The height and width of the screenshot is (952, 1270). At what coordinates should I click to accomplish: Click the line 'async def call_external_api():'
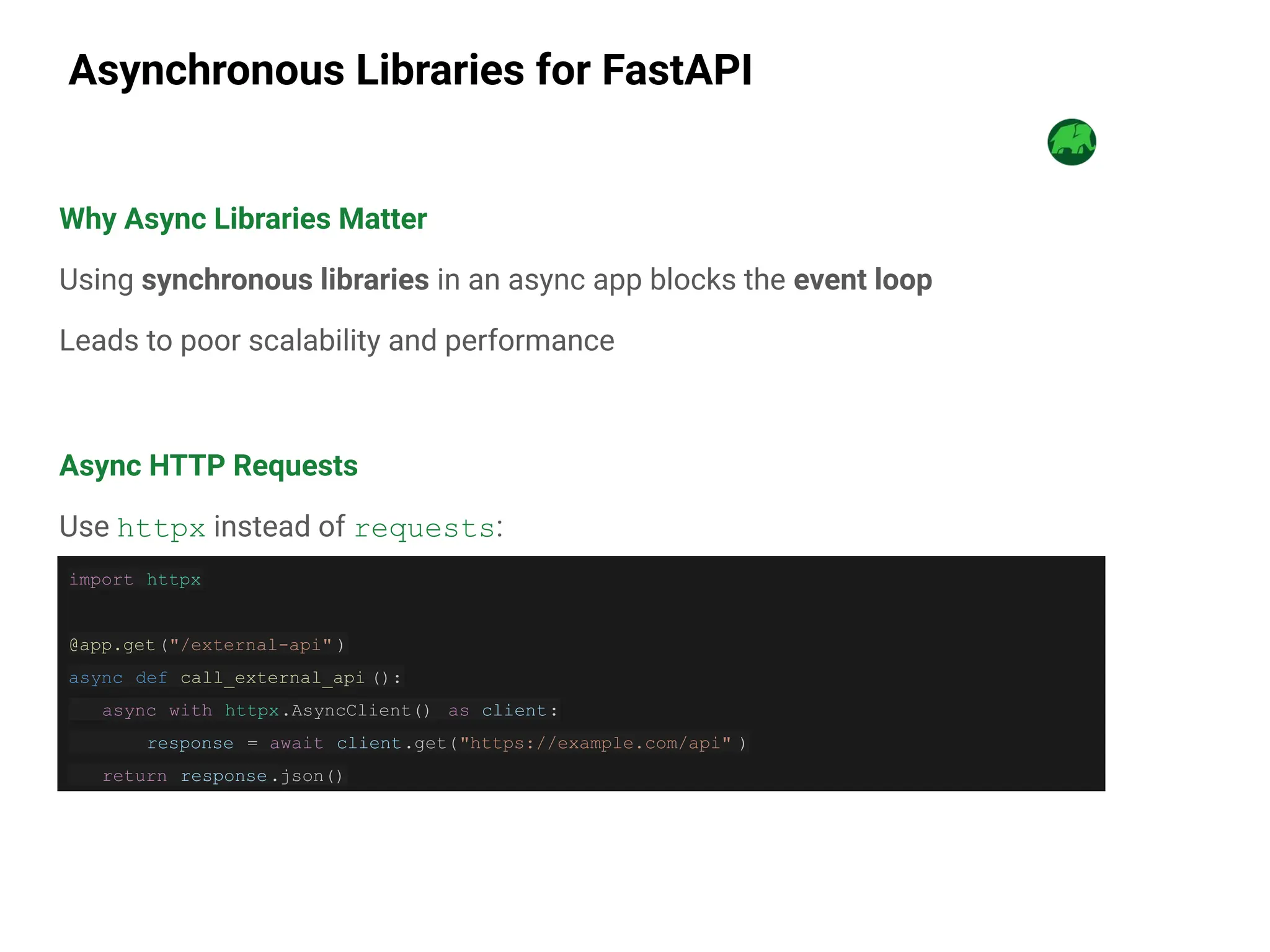pyautogui.click(x=236, y=678)
